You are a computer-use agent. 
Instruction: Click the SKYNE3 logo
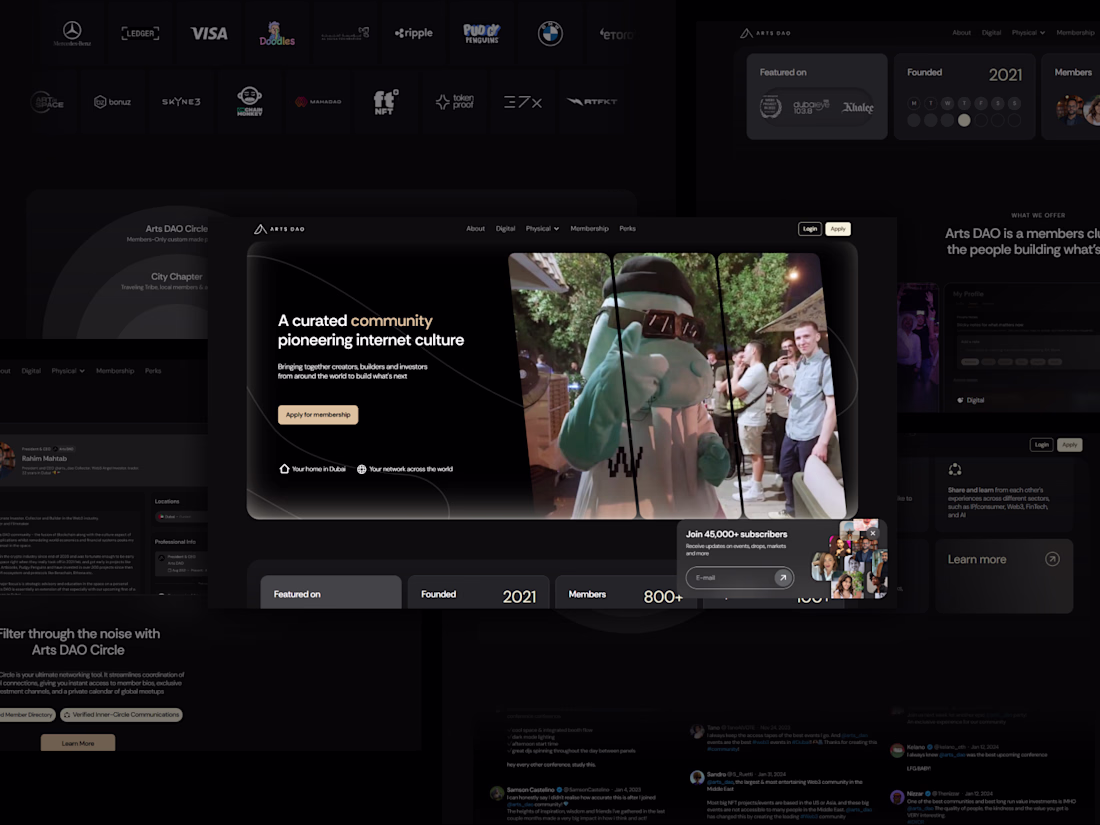[181, 102]
